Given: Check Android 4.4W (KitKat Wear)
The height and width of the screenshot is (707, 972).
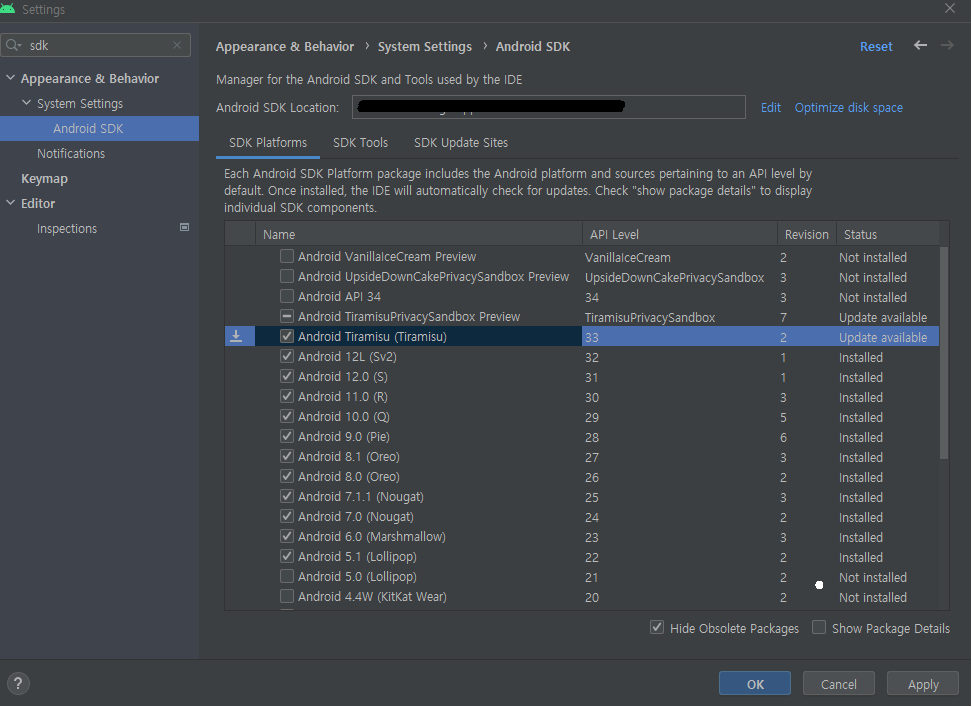Looking at the screenshot, I should (x=286, y=595).
